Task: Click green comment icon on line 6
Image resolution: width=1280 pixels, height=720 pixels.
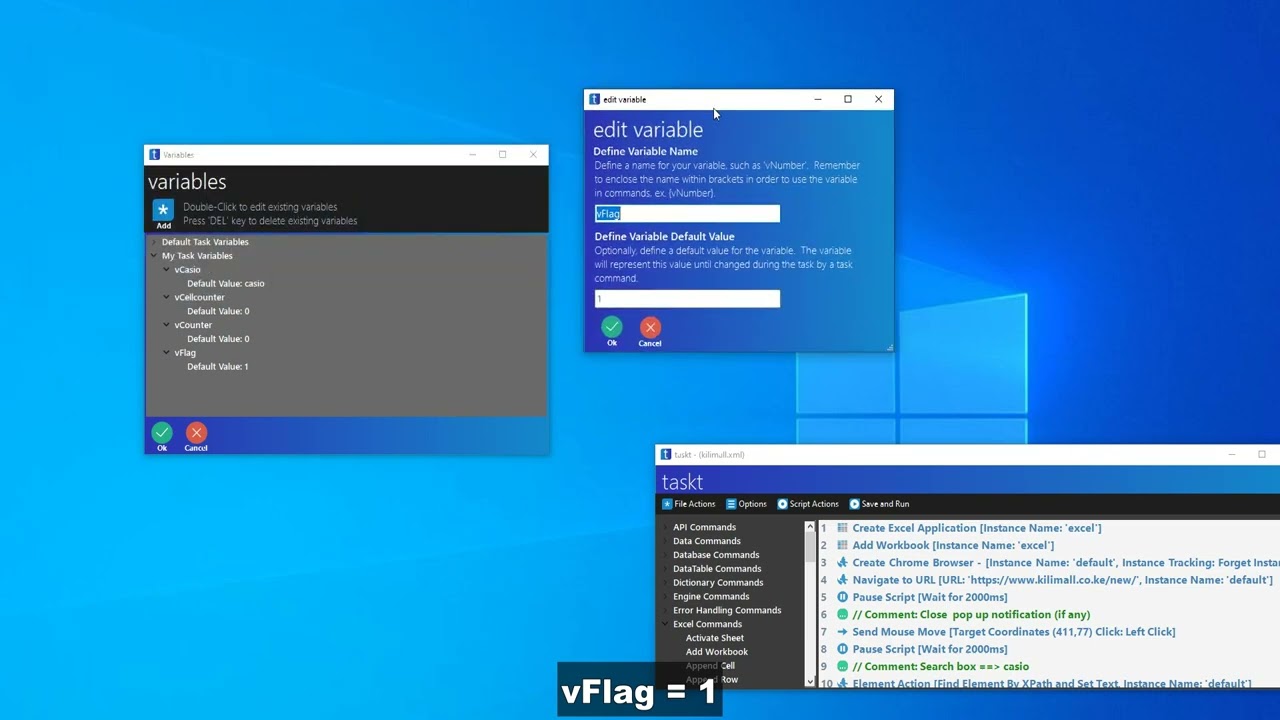Action: [x=843, y=614]
